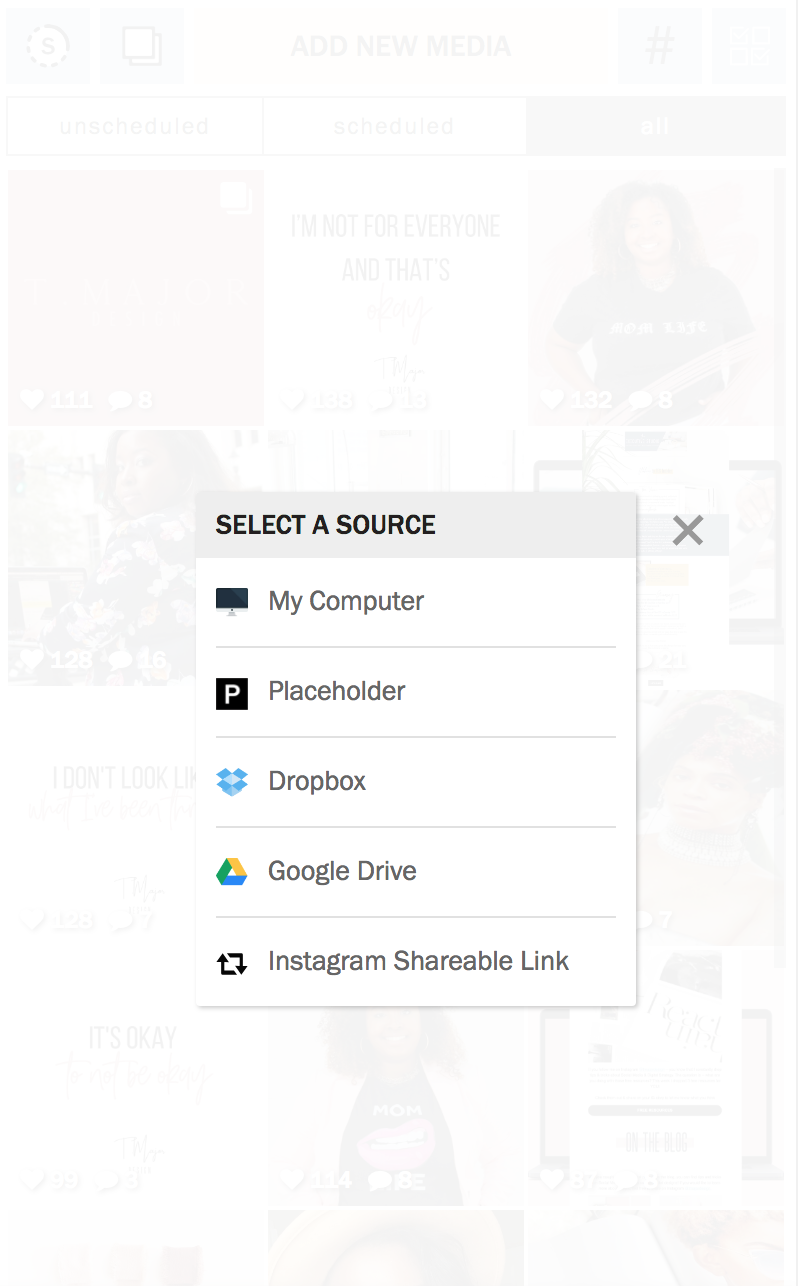Open the hashtag tool button

click(x=658, y=46)
